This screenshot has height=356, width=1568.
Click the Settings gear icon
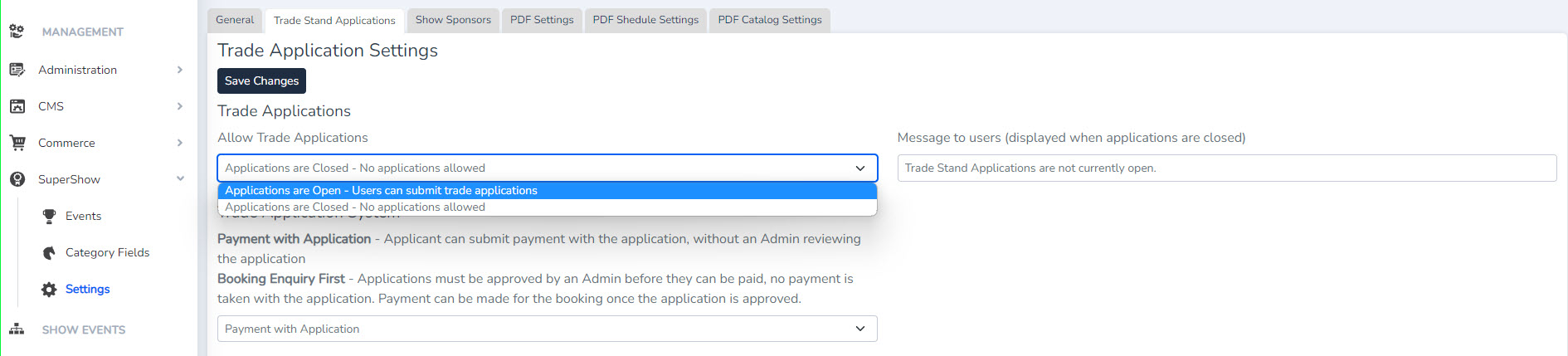tap(49, 289)
